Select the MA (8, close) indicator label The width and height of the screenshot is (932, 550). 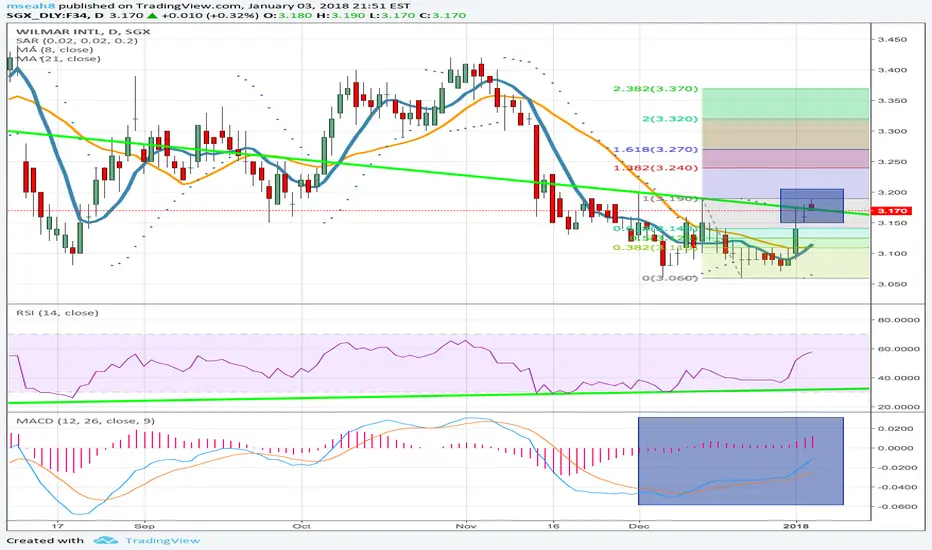click(54, 49)
